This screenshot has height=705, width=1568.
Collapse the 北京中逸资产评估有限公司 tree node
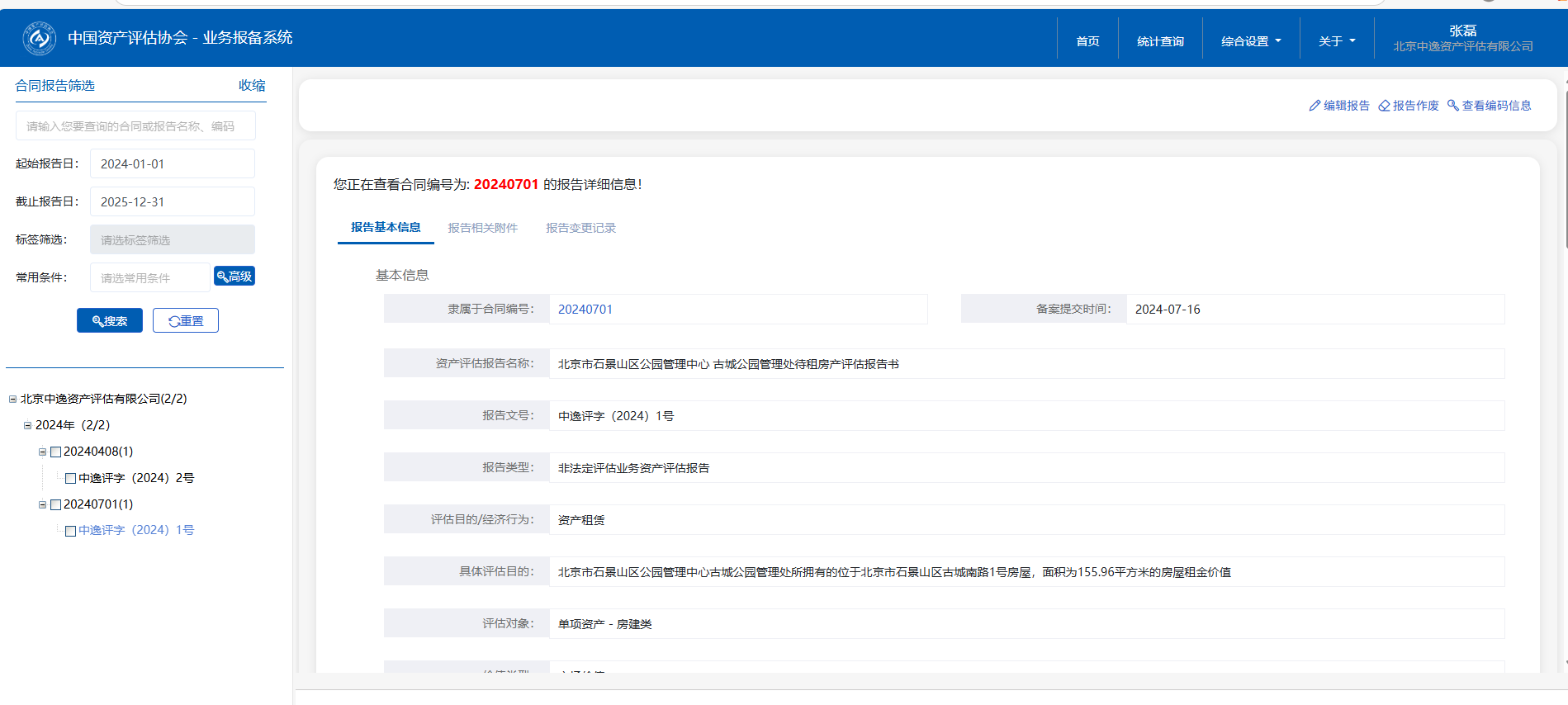[x=12, y=399]
